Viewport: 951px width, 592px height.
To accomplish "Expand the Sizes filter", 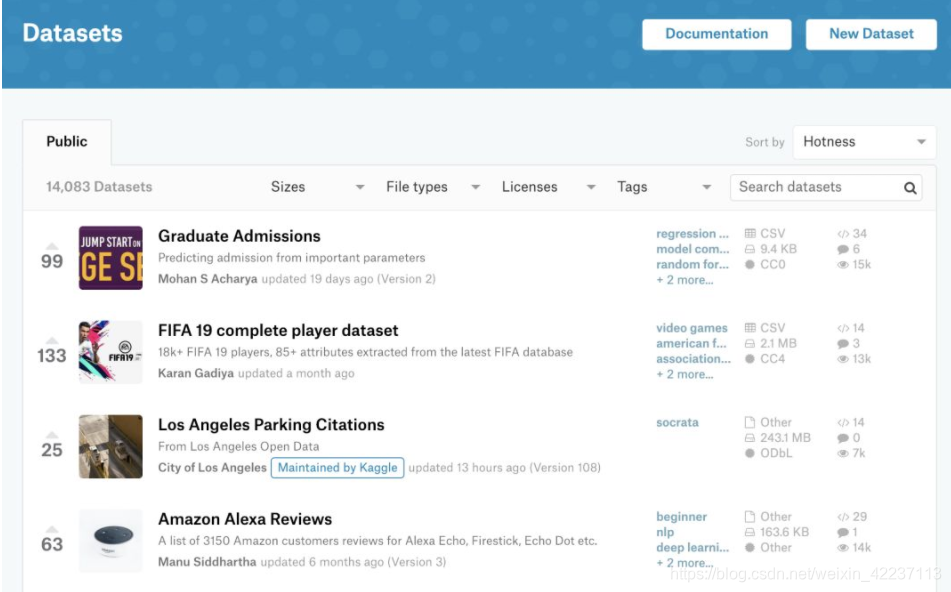I will [x=317, y=187].
